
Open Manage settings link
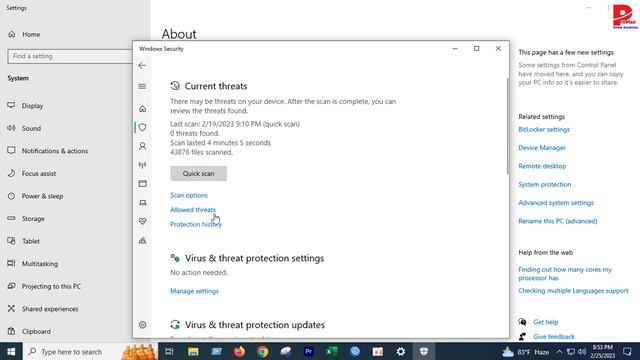(194, 291)
